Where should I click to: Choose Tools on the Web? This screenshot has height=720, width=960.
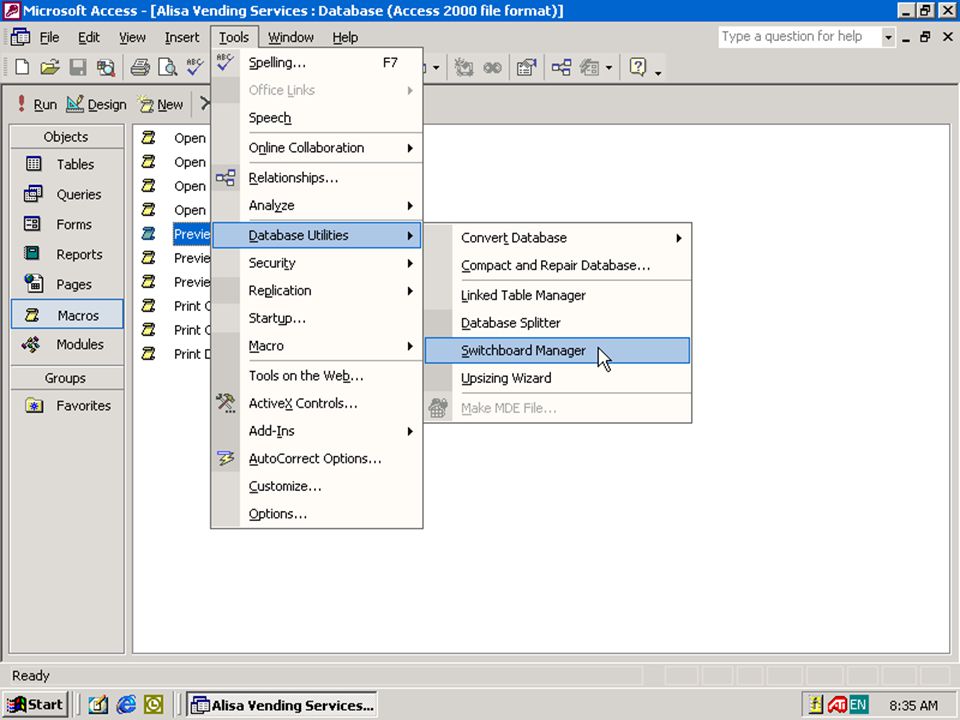click(x=317, y=375)
